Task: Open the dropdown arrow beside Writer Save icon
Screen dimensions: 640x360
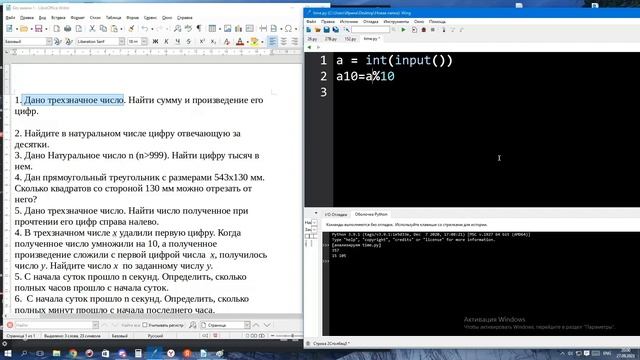Action: point(46,29)
